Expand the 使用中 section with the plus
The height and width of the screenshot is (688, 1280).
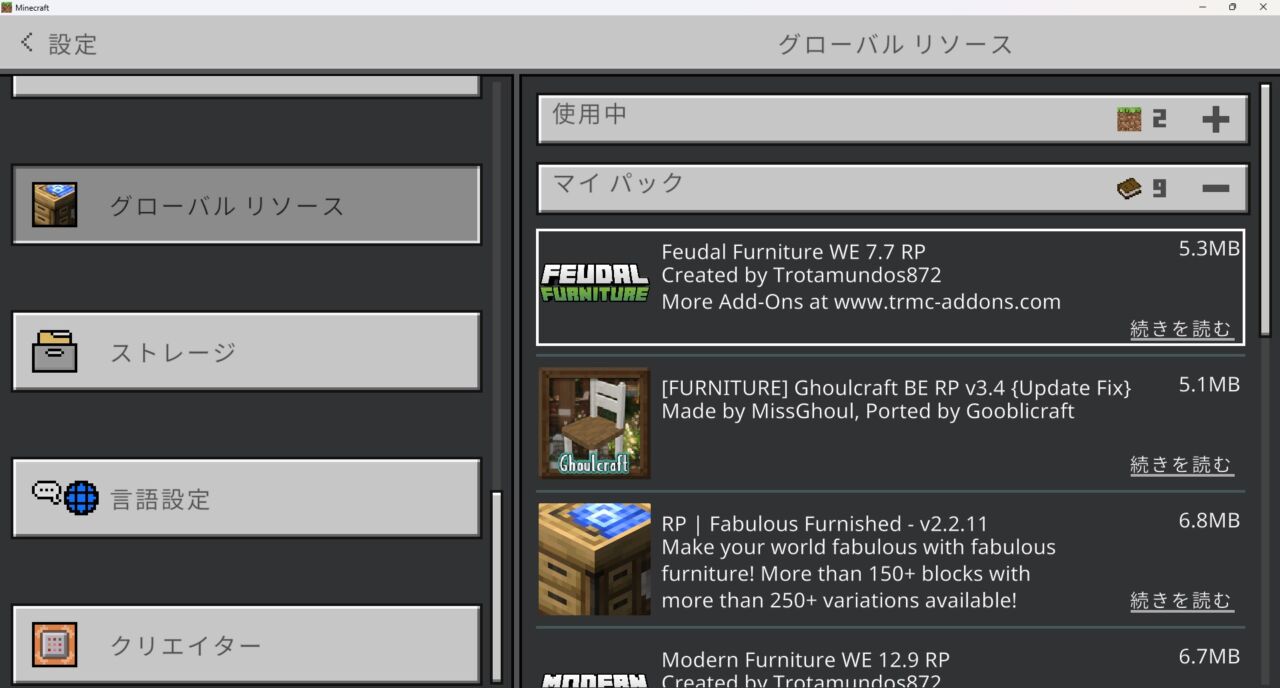click(x=1217, y=118)
